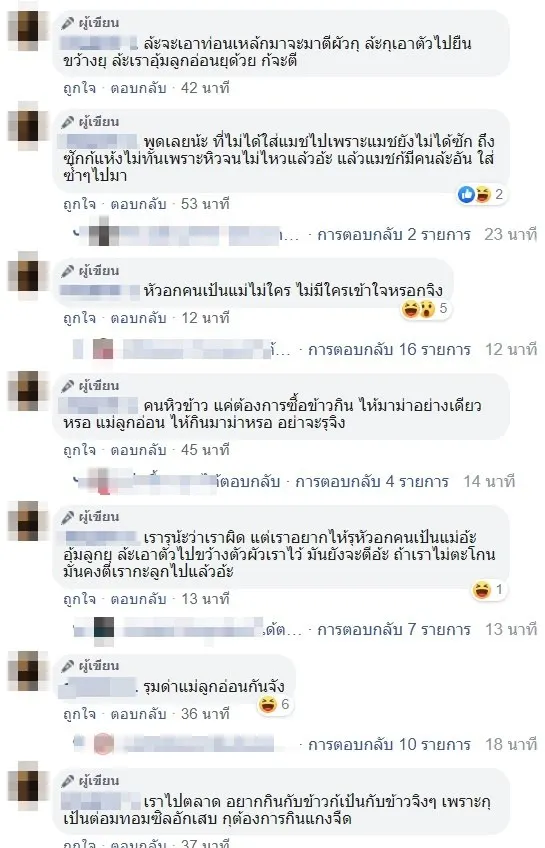545x848 pixels.
Task: Click the pencil author badge on the top comment
Action: (x=90, y=23)
